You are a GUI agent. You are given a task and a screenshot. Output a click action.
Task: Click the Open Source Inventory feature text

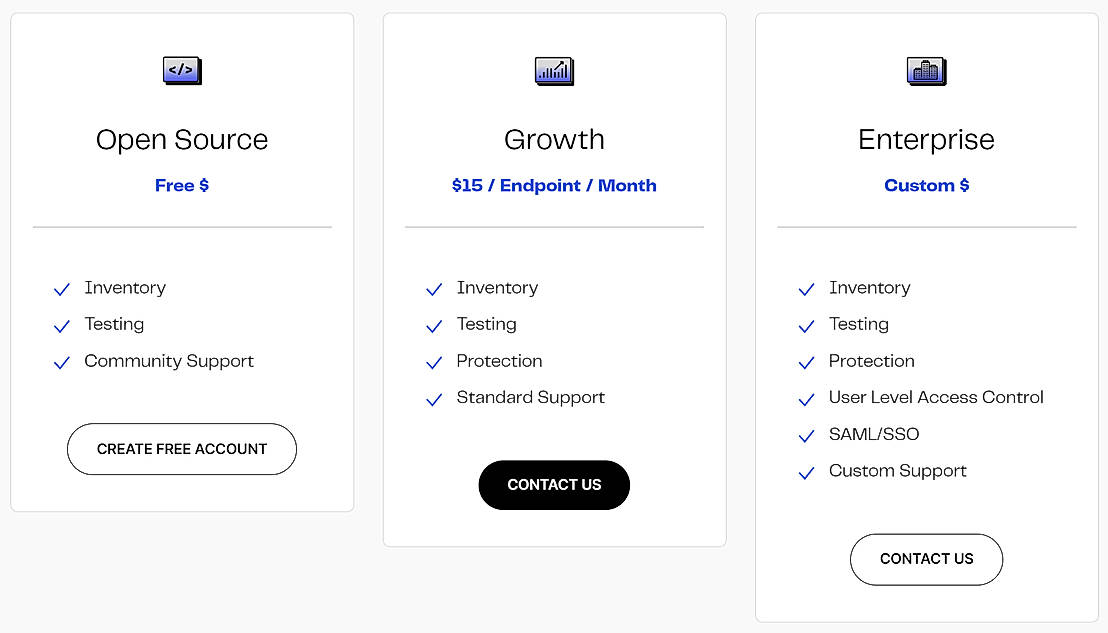[125, 288]
